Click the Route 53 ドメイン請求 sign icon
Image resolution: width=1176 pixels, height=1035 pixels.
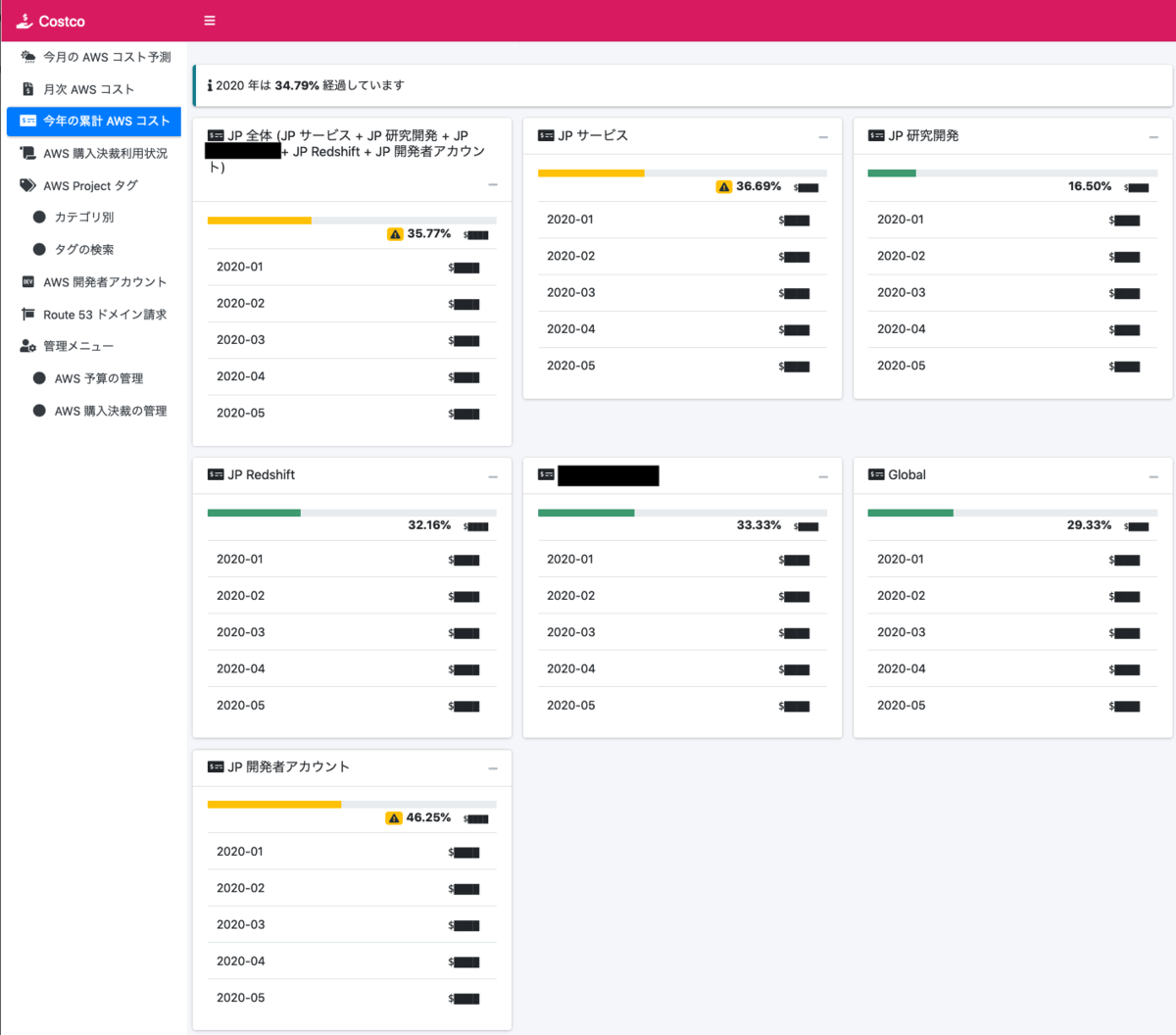coord(28,315)
